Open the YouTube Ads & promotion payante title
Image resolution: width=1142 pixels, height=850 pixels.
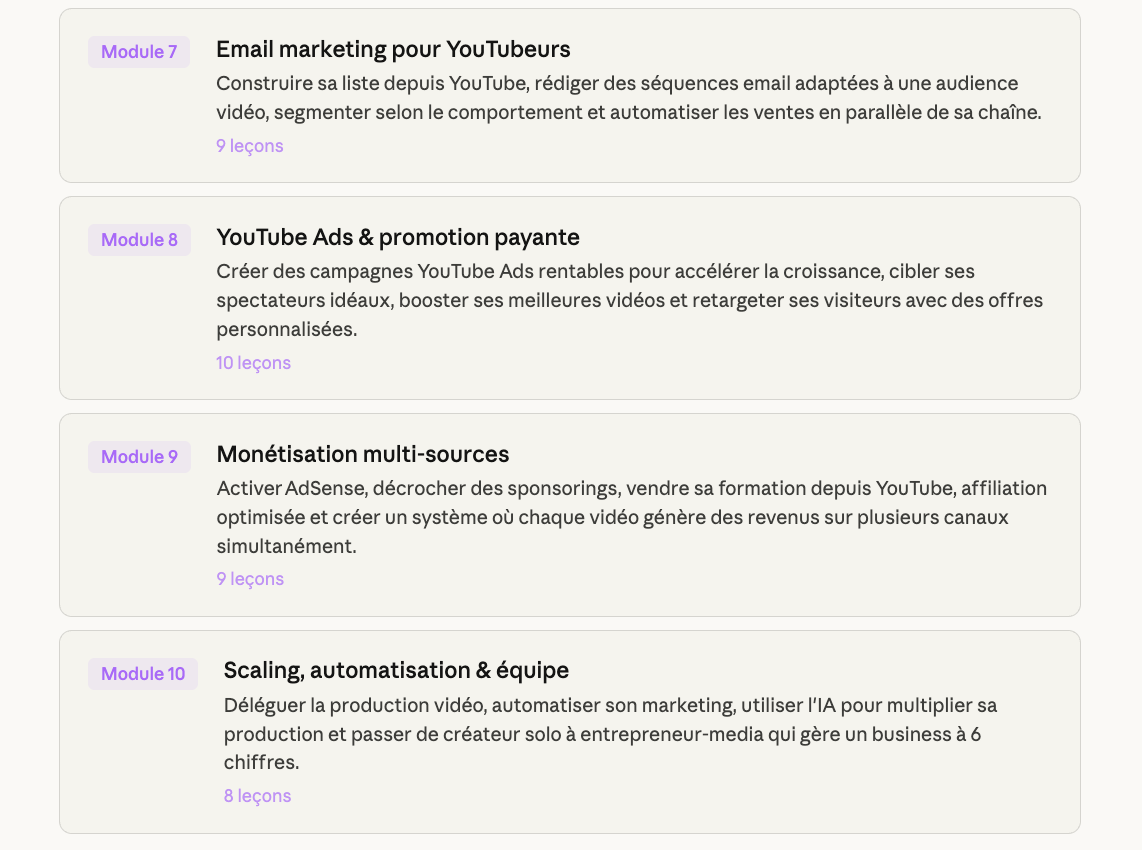tap(398, 237)
